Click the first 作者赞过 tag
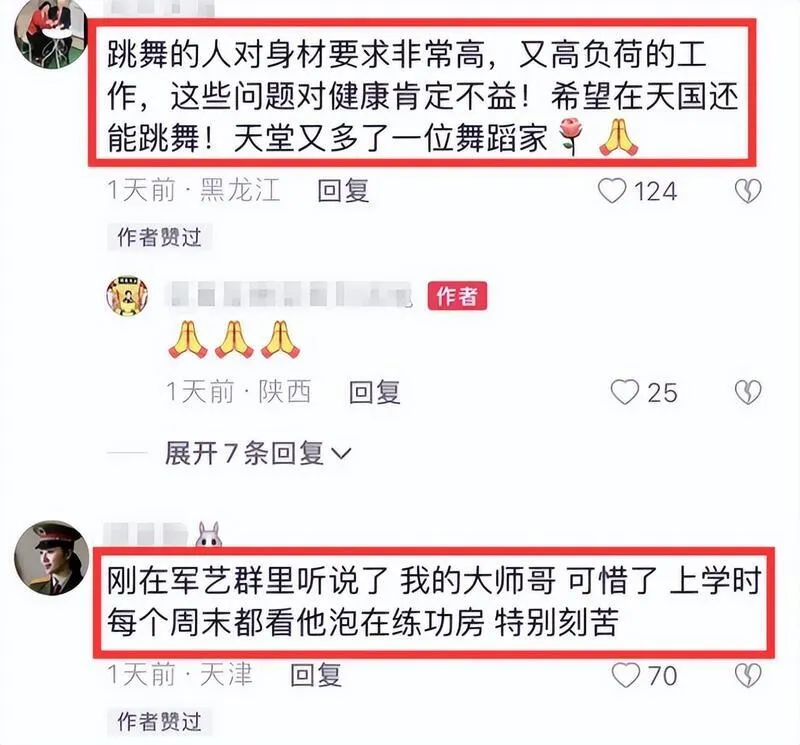800x745 pixels. click(159, 237)
